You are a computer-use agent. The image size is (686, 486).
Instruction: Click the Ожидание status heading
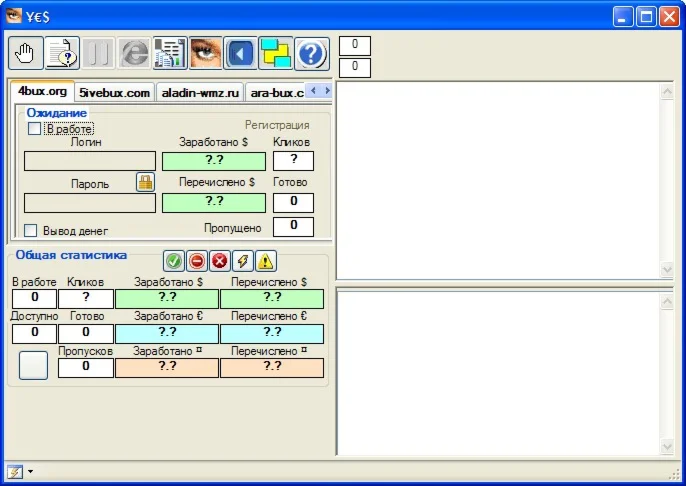pyautogui.click(x=57, y=113)
